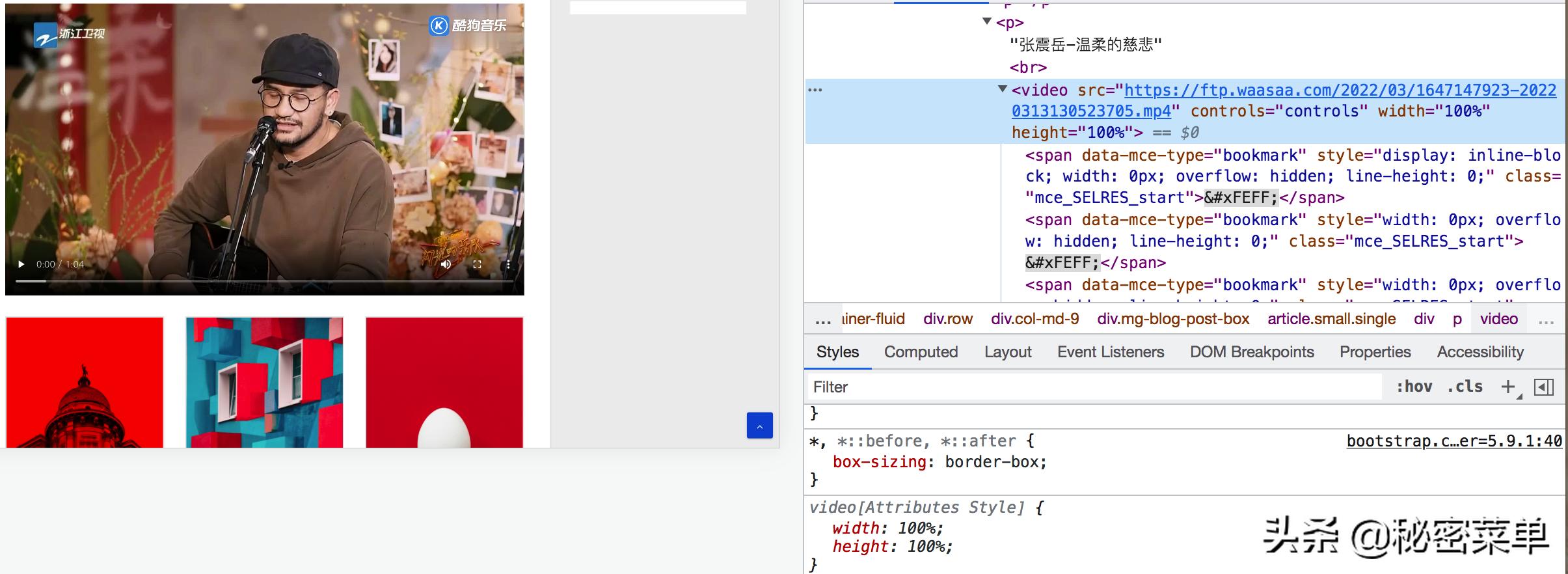Play the video with the play icon
This screenshot has height=574, width=1568.
[21, 264]
